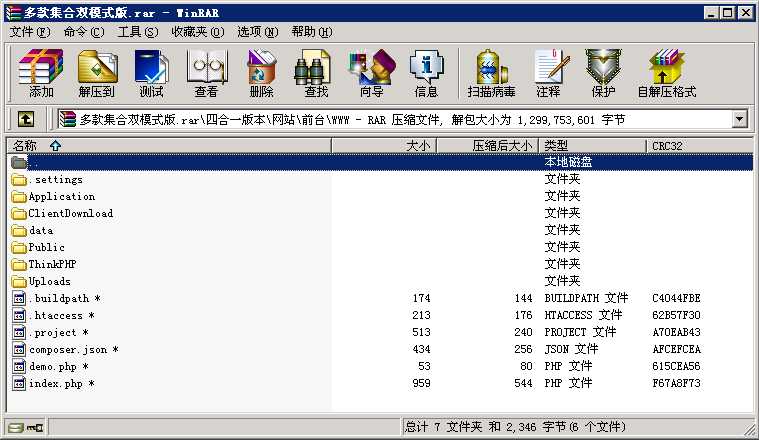This screenshot has height=440, width=759.
Task: Click type cell 'BUILDPATH 文件'
Action: (586, 298)
